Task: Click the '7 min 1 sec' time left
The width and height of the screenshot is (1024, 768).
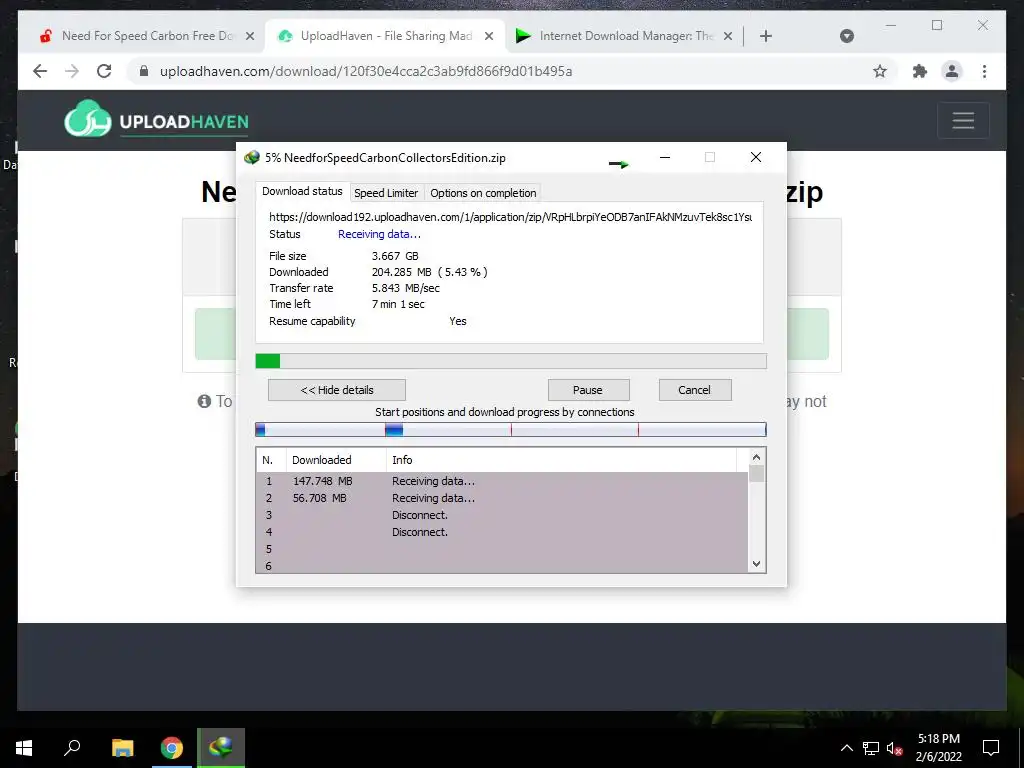Action: click(398, 304)
